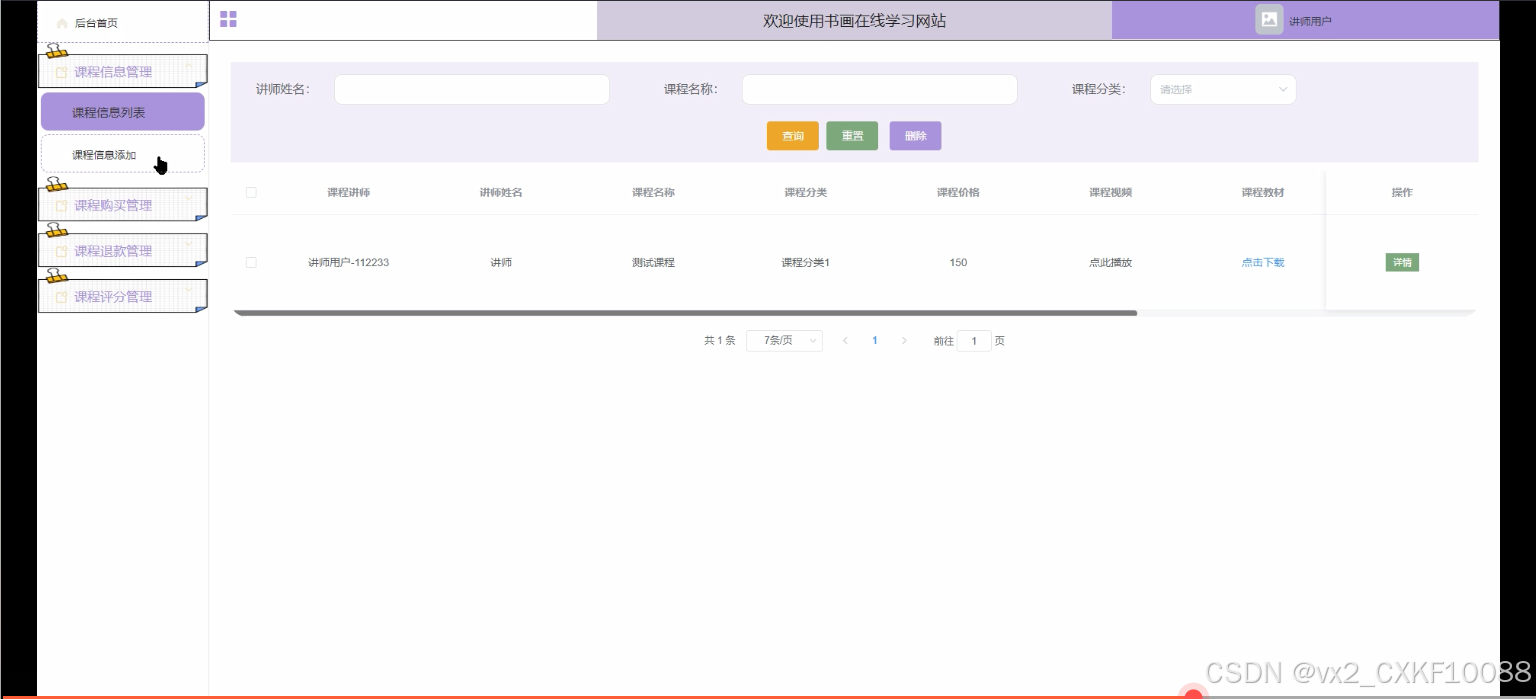Go to next page arrow in pagination
Image resolution: width=1536 pixels, height=699 pixels.
pos(904,341)
